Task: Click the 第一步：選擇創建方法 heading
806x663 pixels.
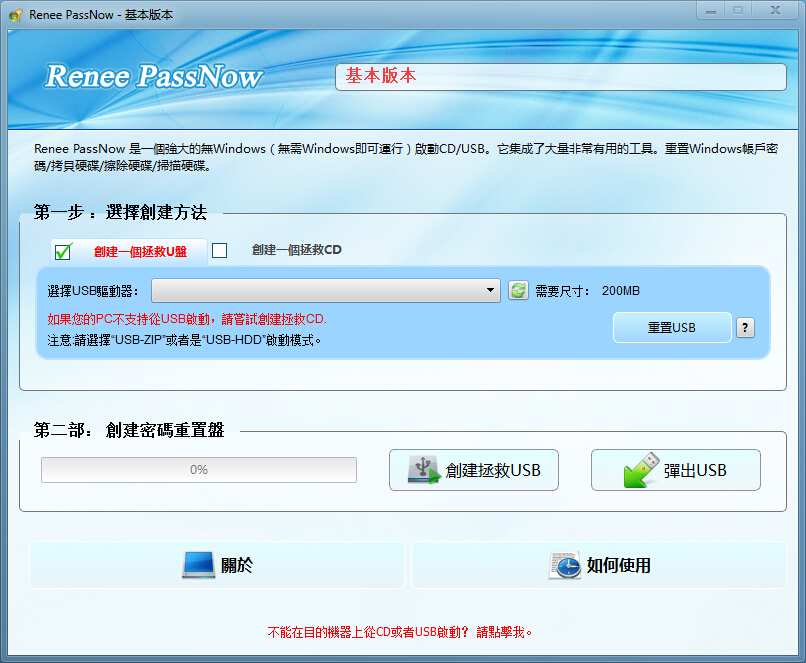Action: [120, 212]
